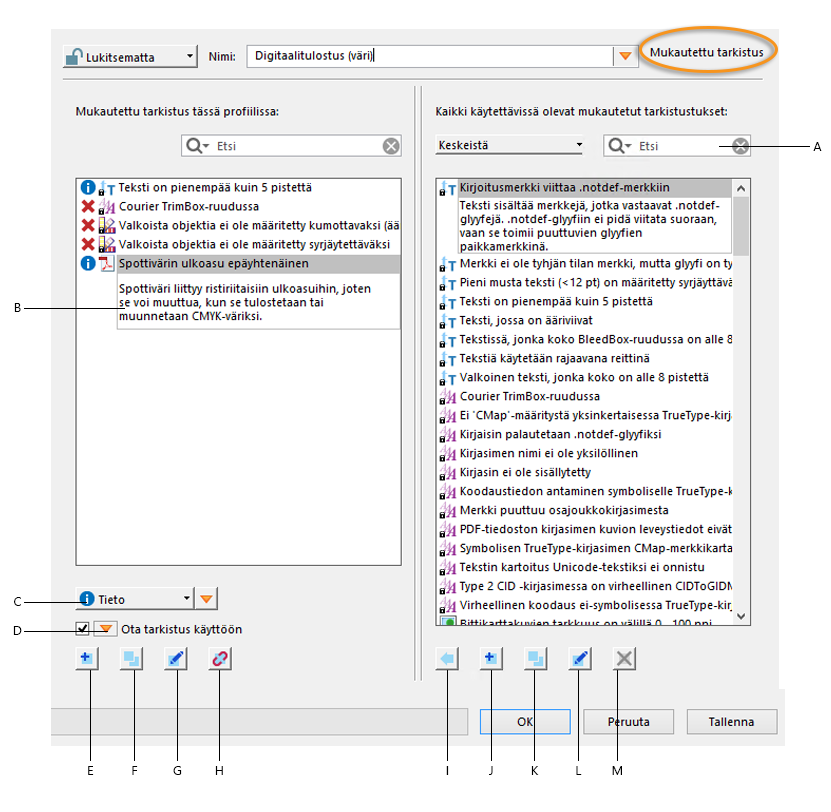Open the right search magnifier options
The height and width of the screenshot is (812, 831).
[x=620, y=146]
